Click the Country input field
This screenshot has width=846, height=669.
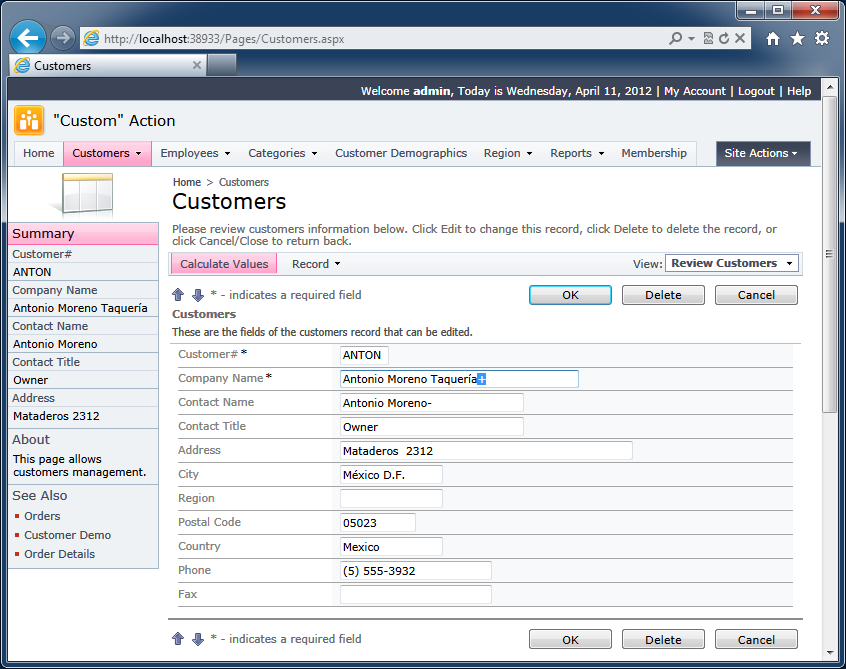(391, 547)
